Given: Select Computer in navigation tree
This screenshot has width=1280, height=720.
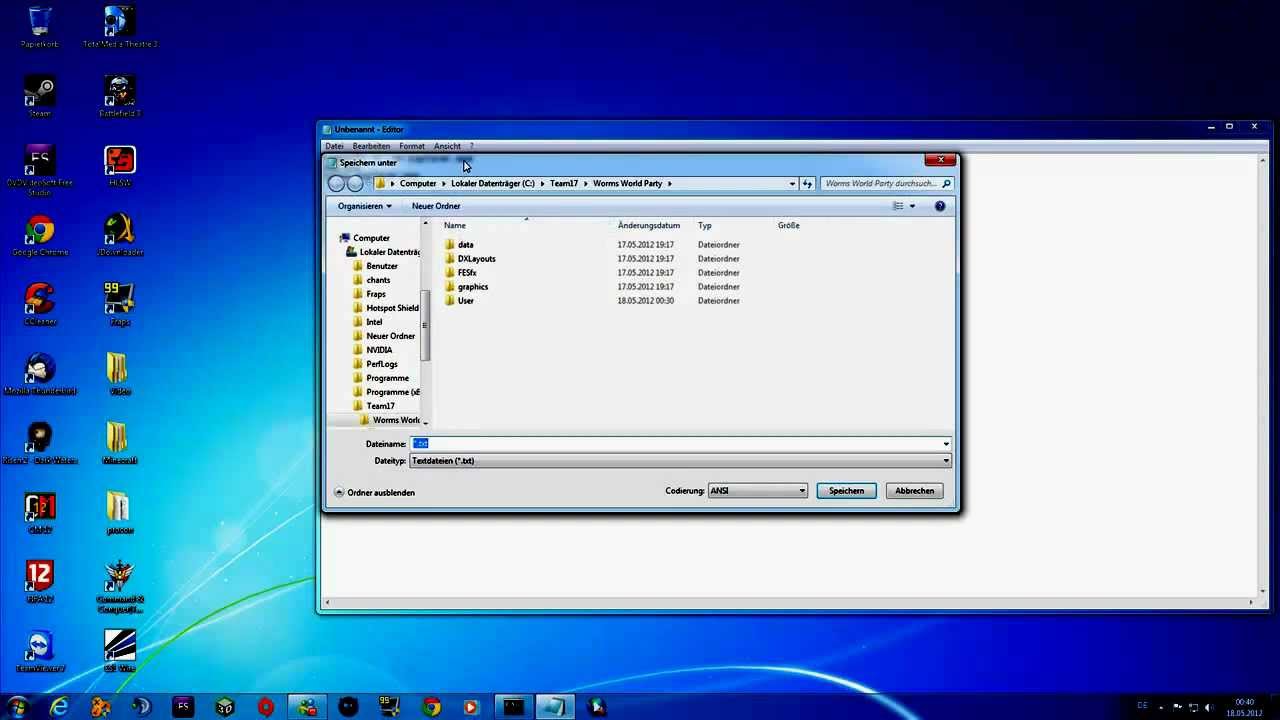Looking at the screenshot, I should point(371,238).
